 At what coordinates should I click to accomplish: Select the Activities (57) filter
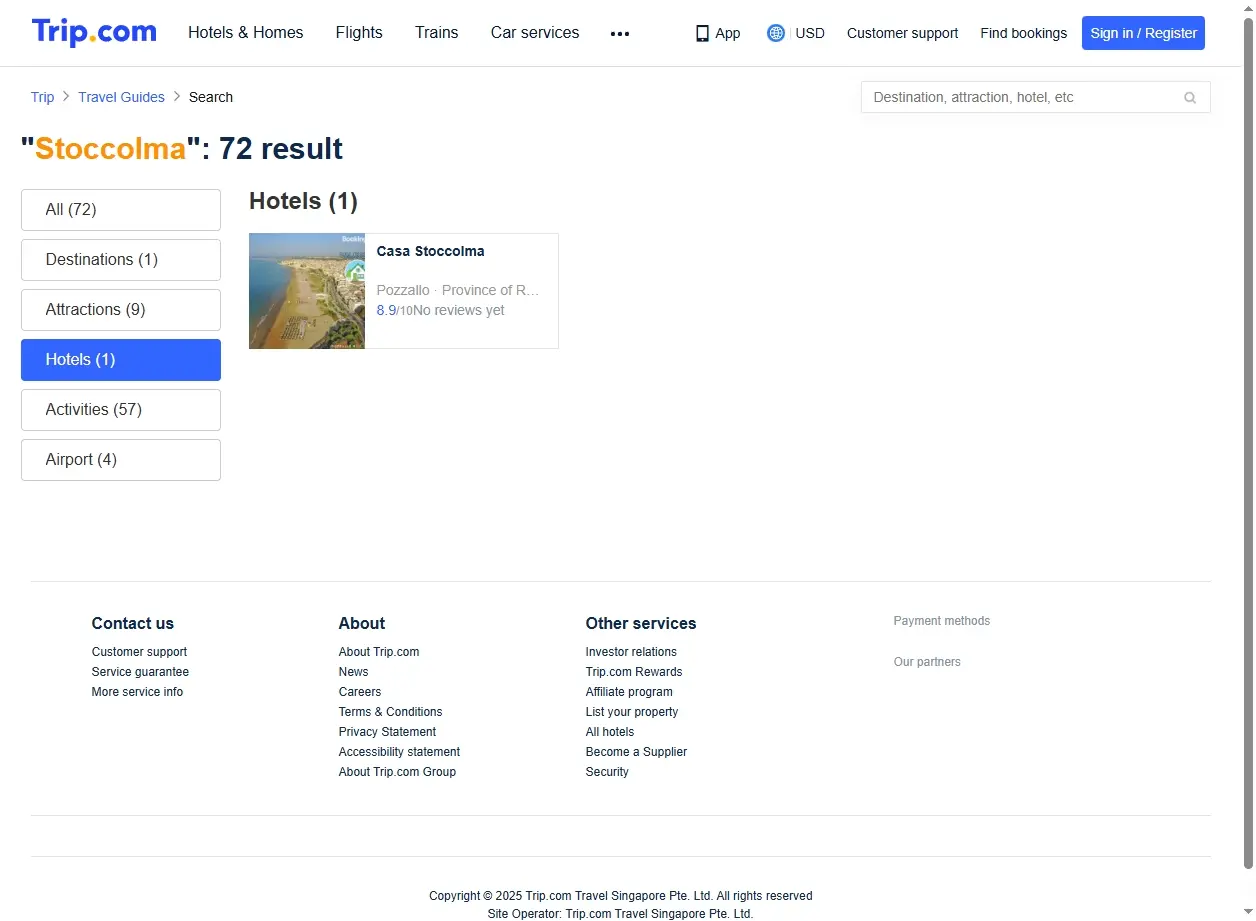(121, 410)
